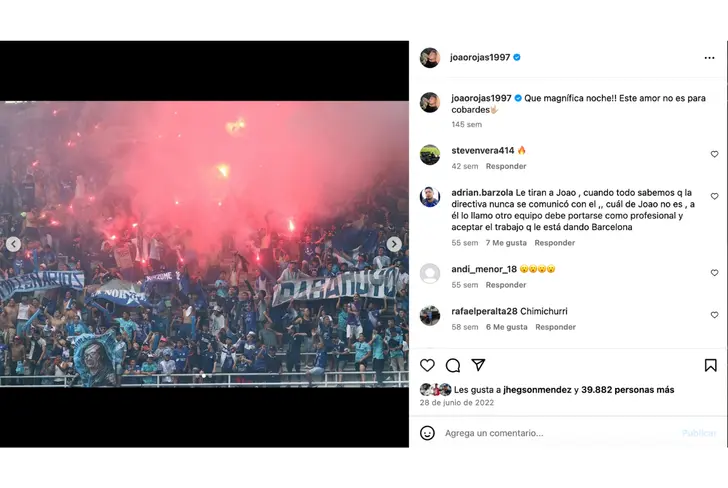The height and width of the screenshot is (488, 728).
Task: Like adrian.barzola's comment
Action: coord(714,196)
